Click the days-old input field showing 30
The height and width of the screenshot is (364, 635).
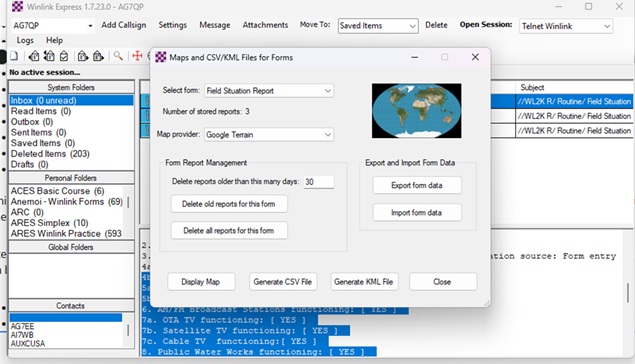319,182
